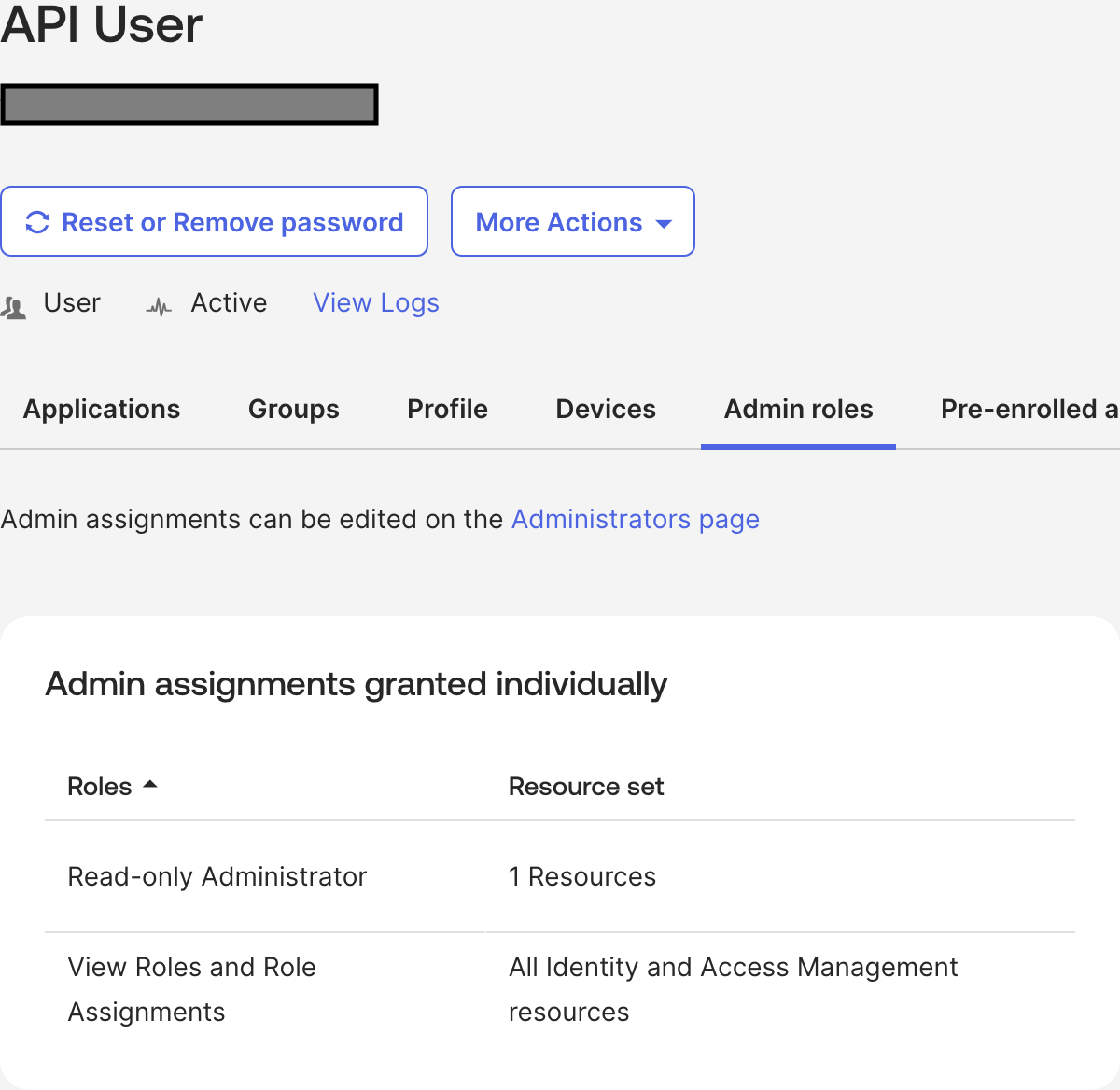The image size is (1120, 1090).
Task: Click the Active status label
Action: (x=229, y=303)
